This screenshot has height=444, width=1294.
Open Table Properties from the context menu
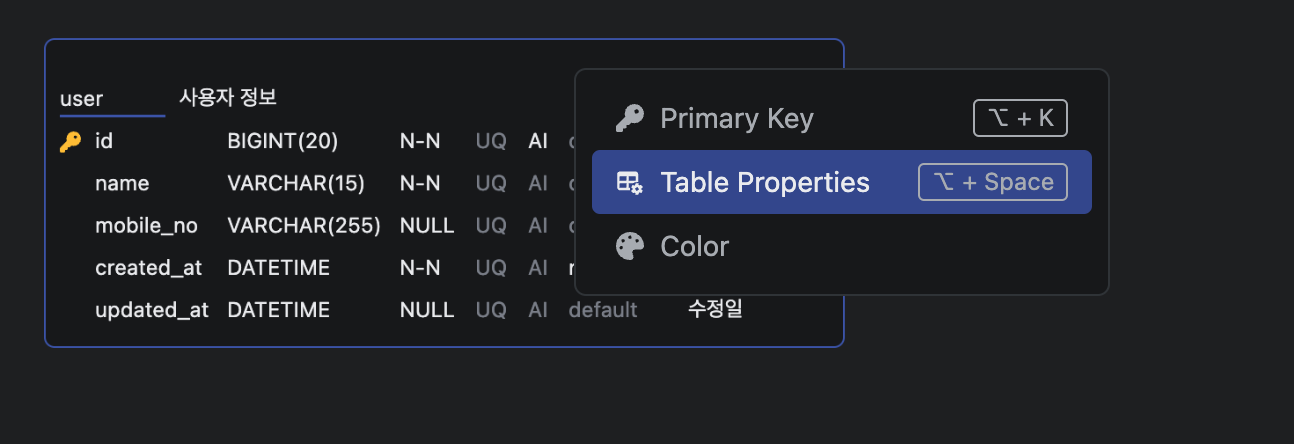[x=765, y=182]
